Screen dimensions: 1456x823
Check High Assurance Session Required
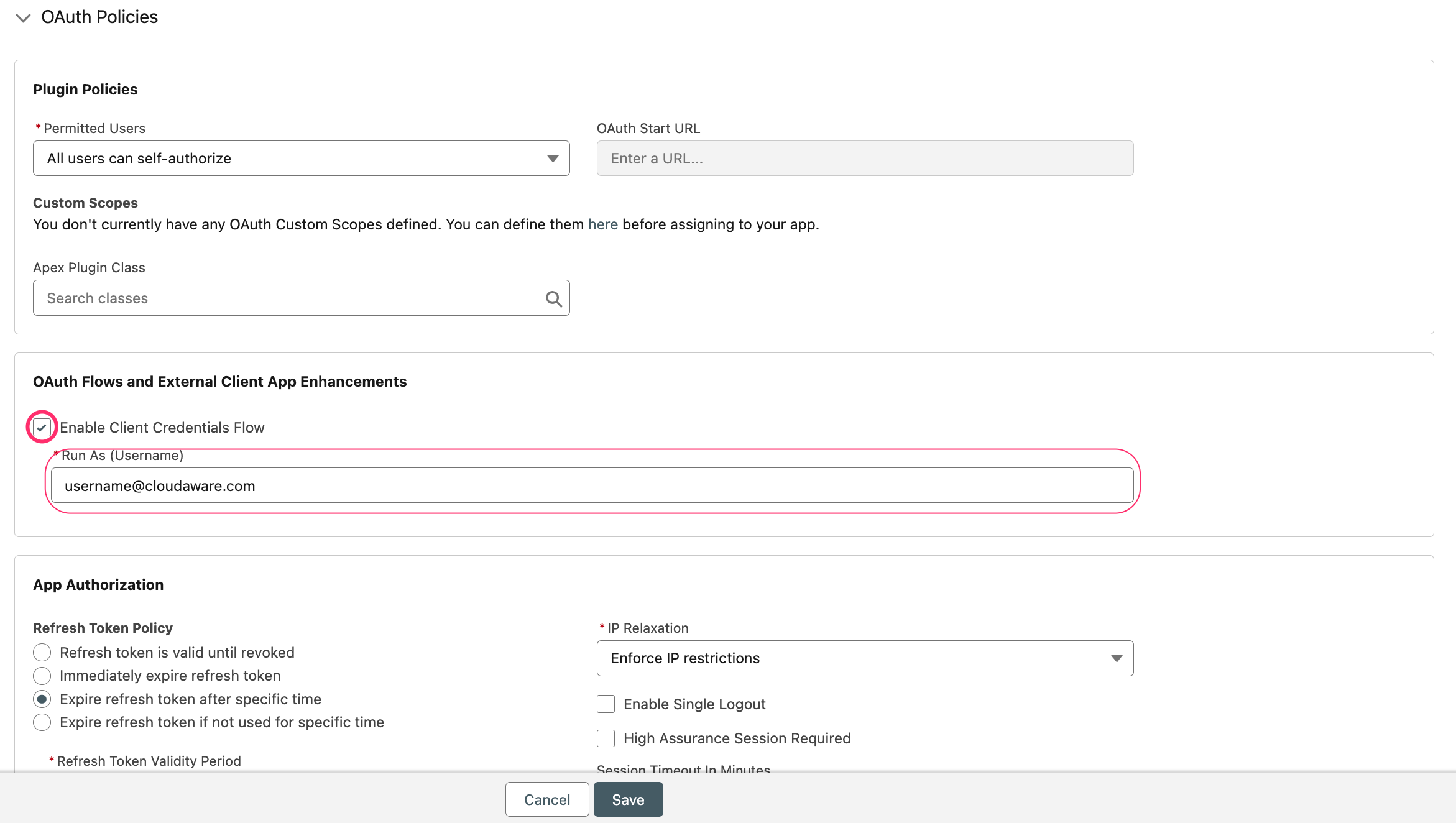pos(605,738)
